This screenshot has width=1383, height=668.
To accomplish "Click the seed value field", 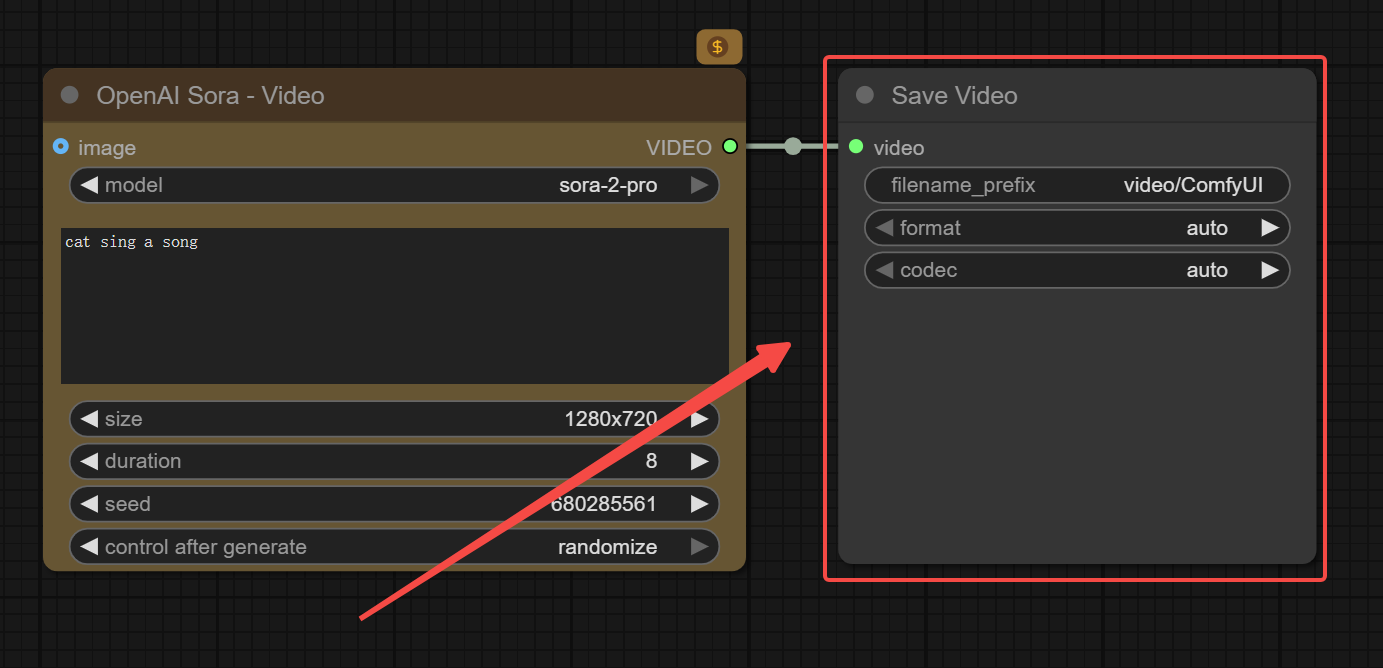I will (x=394, y=504).
